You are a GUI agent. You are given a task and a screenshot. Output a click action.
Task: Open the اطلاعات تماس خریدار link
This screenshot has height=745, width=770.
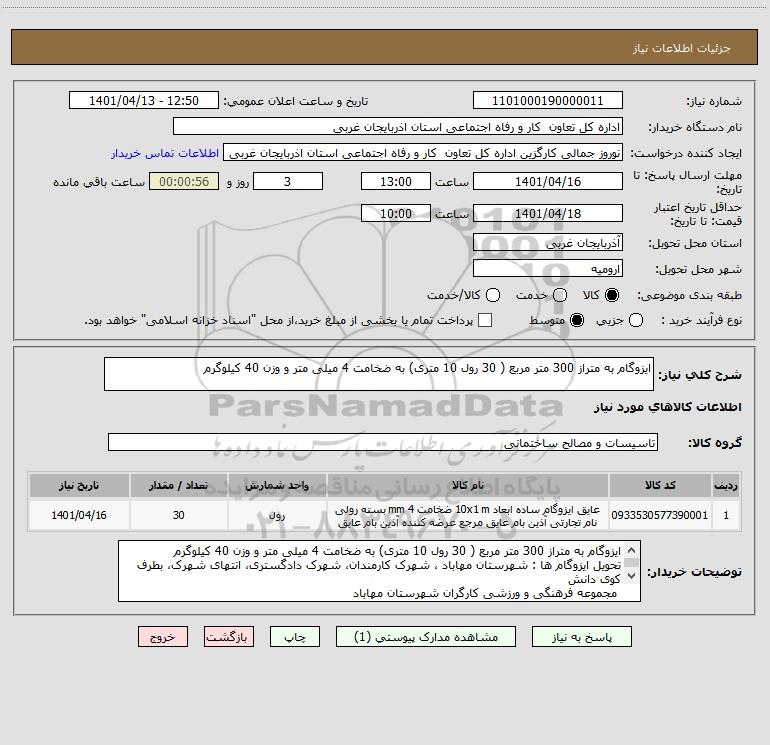165,153
